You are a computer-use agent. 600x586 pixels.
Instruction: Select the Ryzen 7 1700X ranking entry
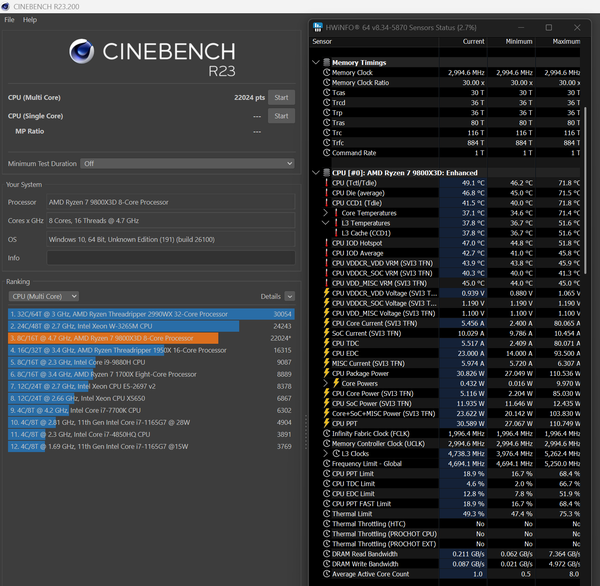[x=151, y=374]
